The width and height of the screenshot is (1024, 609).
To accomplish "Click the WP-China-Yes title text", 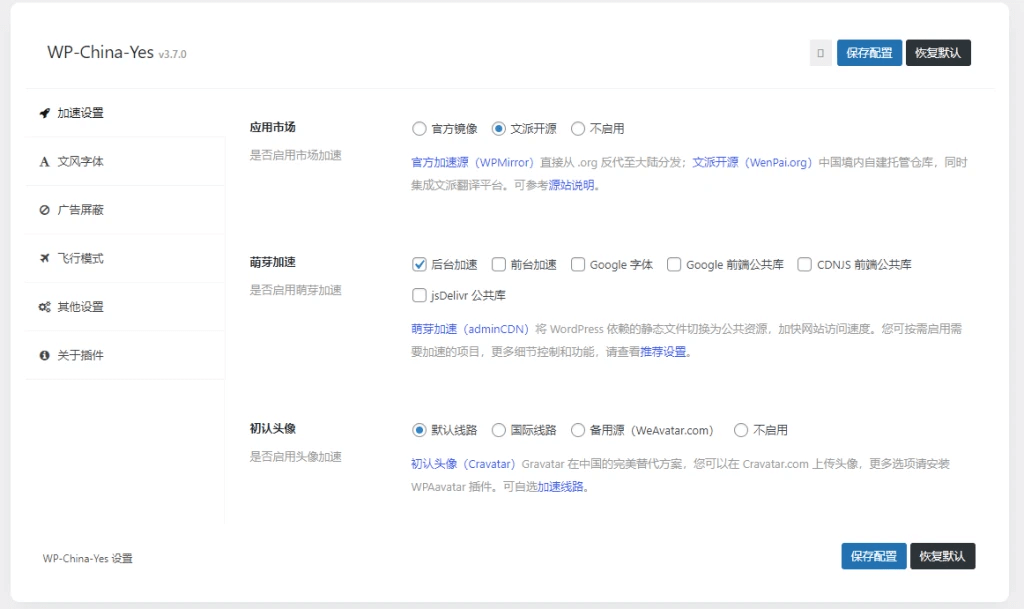I will click(101, 52).
